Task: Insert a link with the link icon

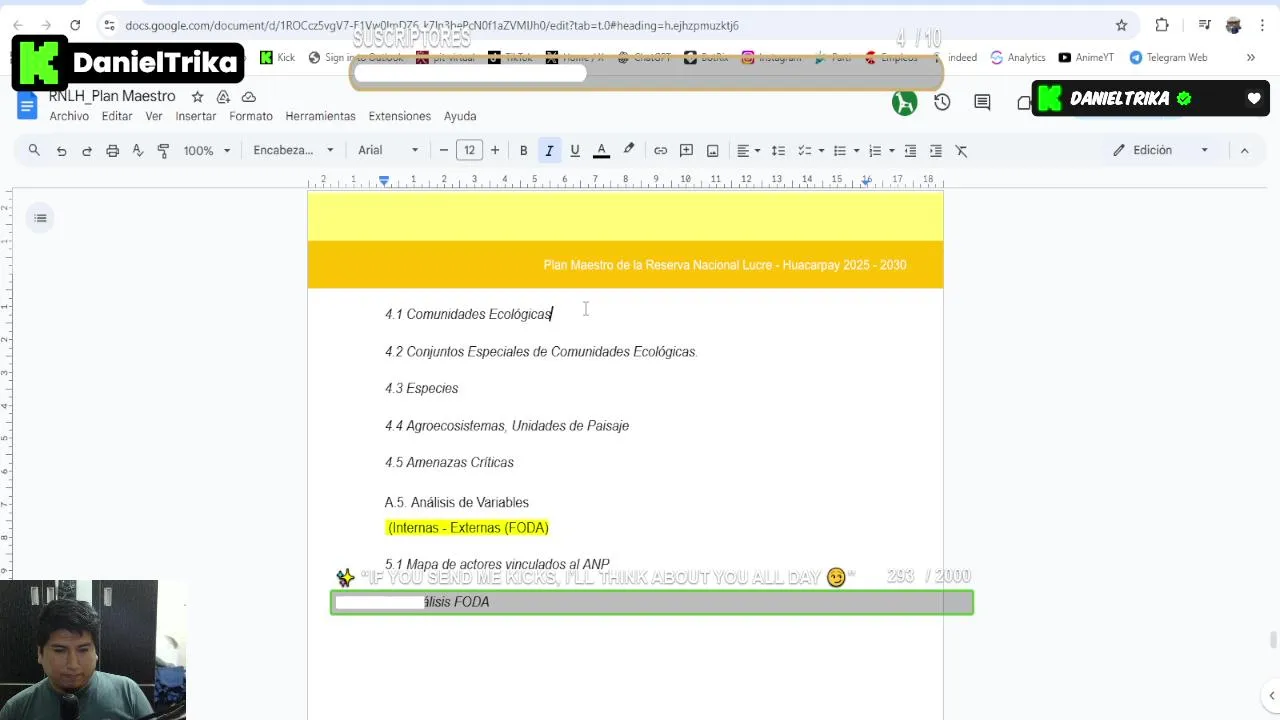Action: 661,150
